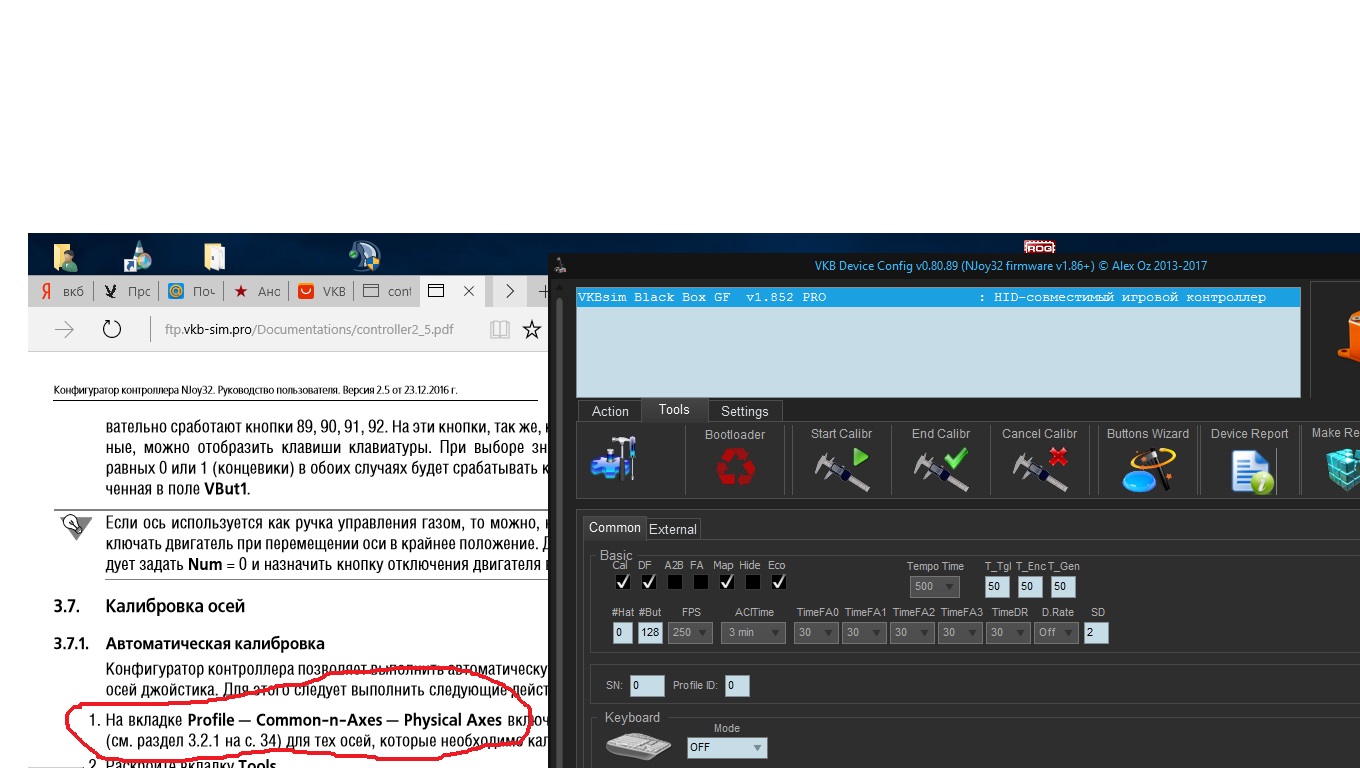This screenshot has height=768, width=1360.
Task: Open the D.Rate dropdown set to Off
Action: (x=1057, y=633)
